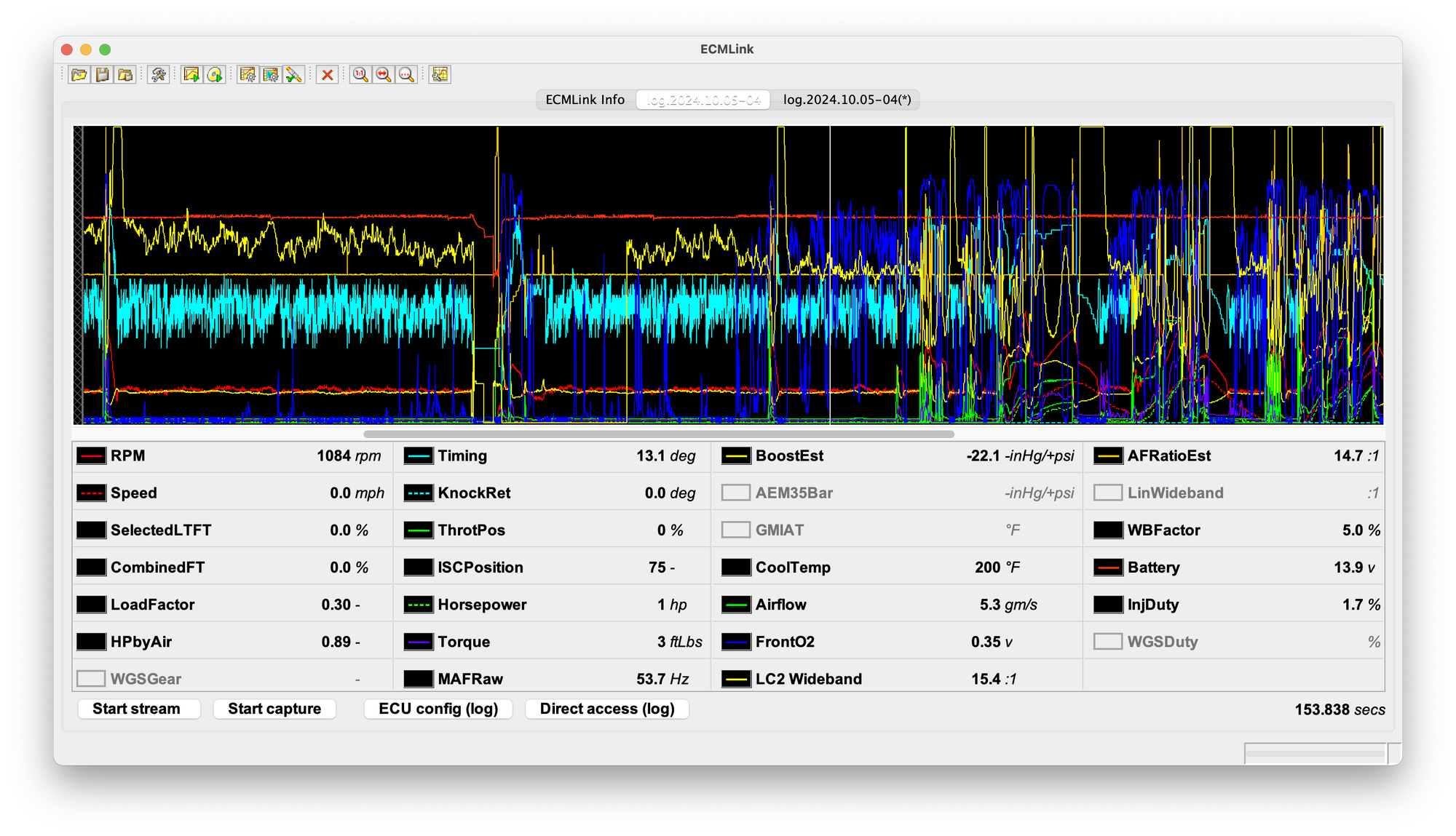The width and height of the screenshot is (1456, 836).
Task: Open table tools with grid-wrench icon
Action: pyautogui.click(x=440, y=74)
